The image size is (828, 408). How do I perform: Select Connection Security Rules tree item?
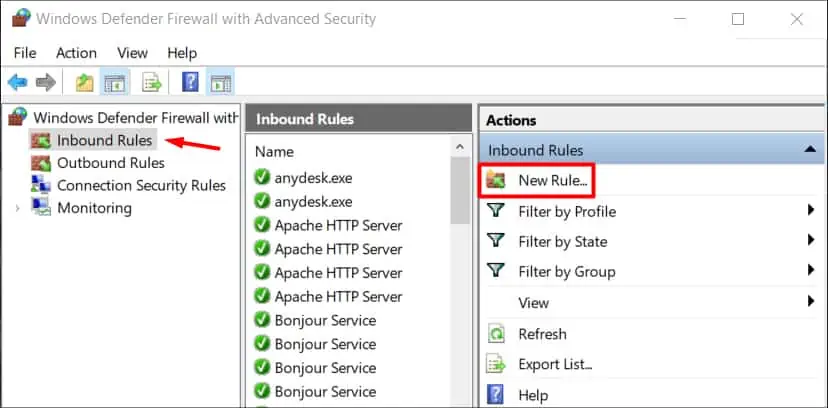point(141,185)
